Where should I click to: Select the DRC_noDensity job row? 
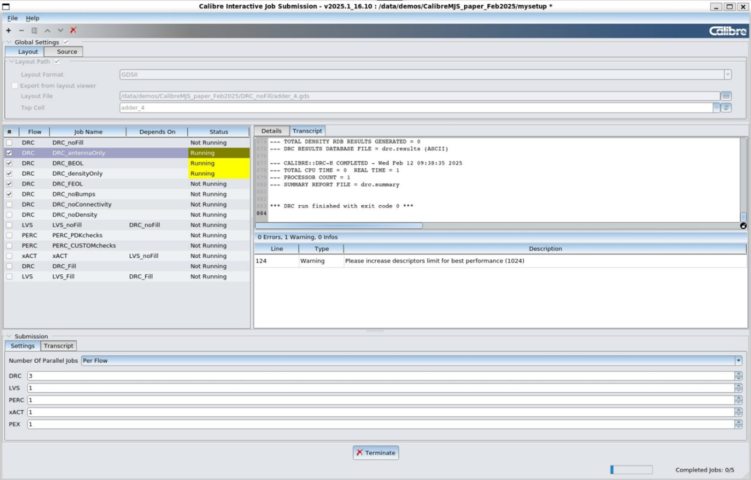click(x=127, y=215)
